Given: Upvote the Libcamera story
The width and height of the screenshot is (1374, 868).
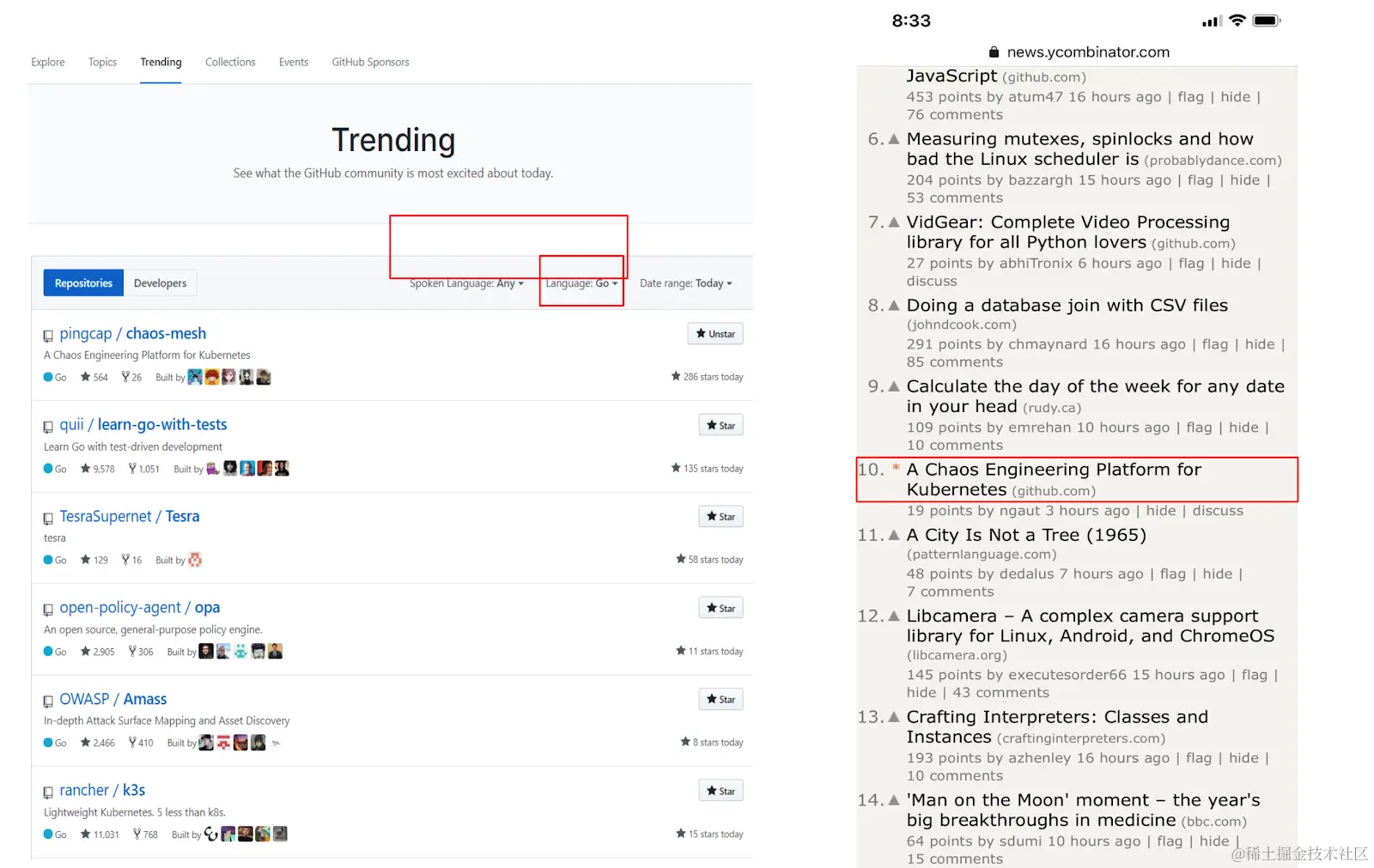Looking at the screenshot, I should coord(894,616).
